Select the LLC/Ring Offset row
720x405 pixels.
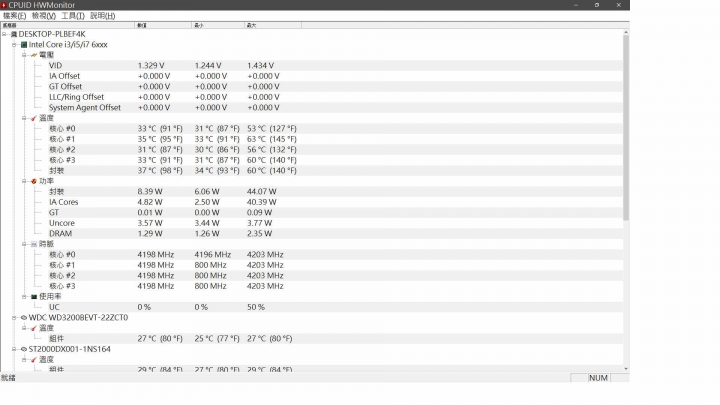335,97
